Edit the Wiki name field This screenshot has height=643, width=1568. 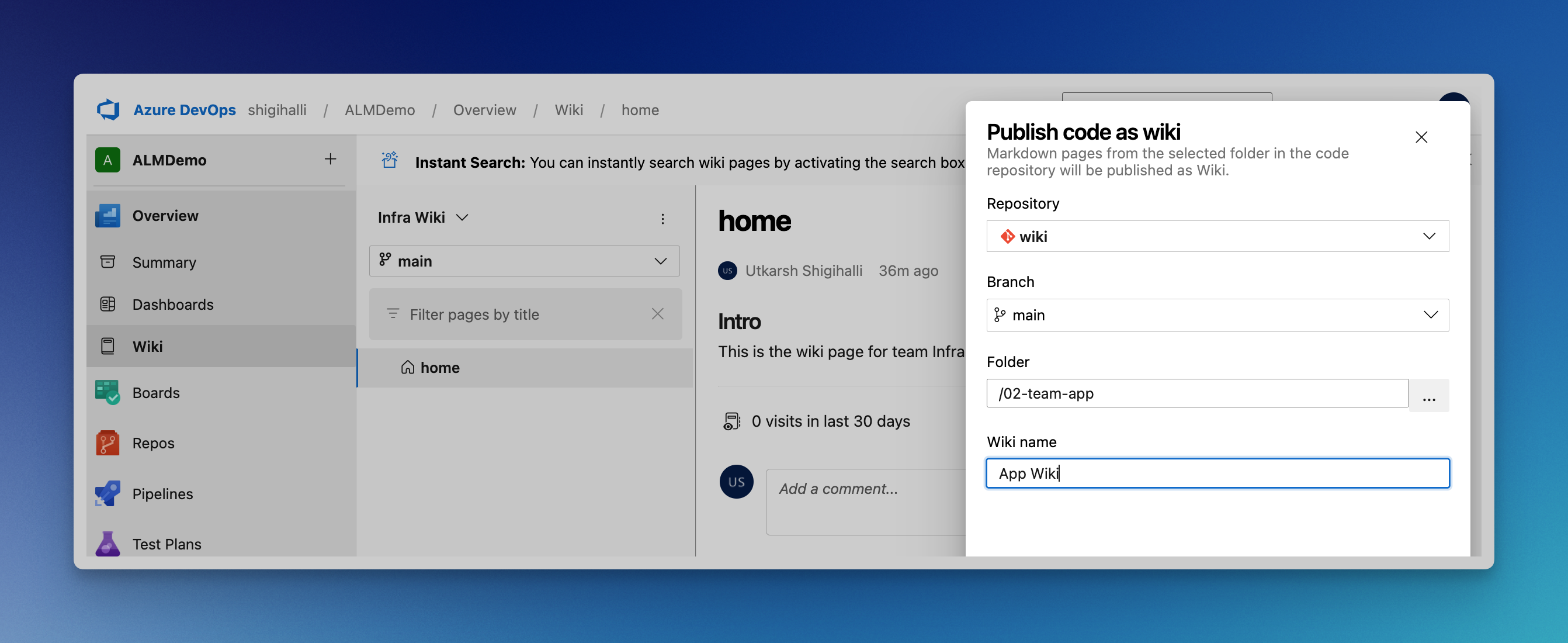pyautogui.click(x=1217, y=473)
